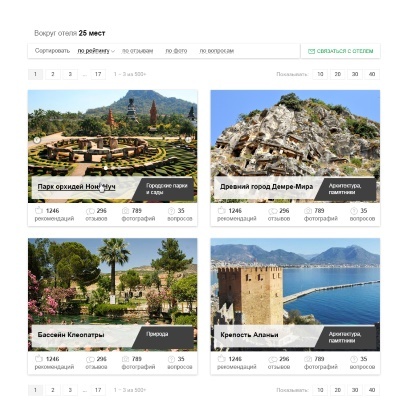Show 40 items per page at bottom

(372, 390)
